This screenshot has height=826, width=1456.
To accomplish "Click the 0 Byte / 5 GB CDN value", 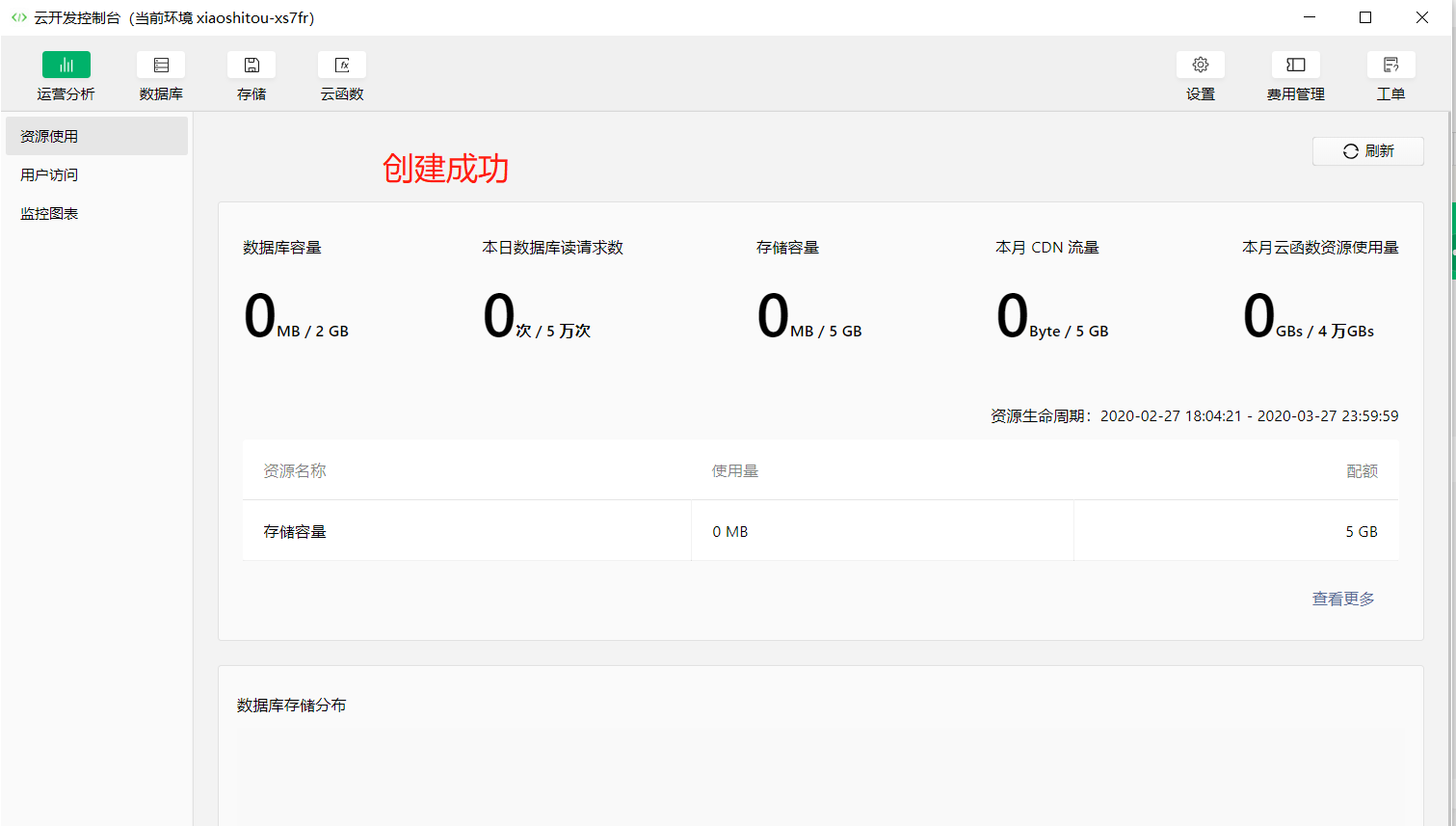I will (1052, 316).
